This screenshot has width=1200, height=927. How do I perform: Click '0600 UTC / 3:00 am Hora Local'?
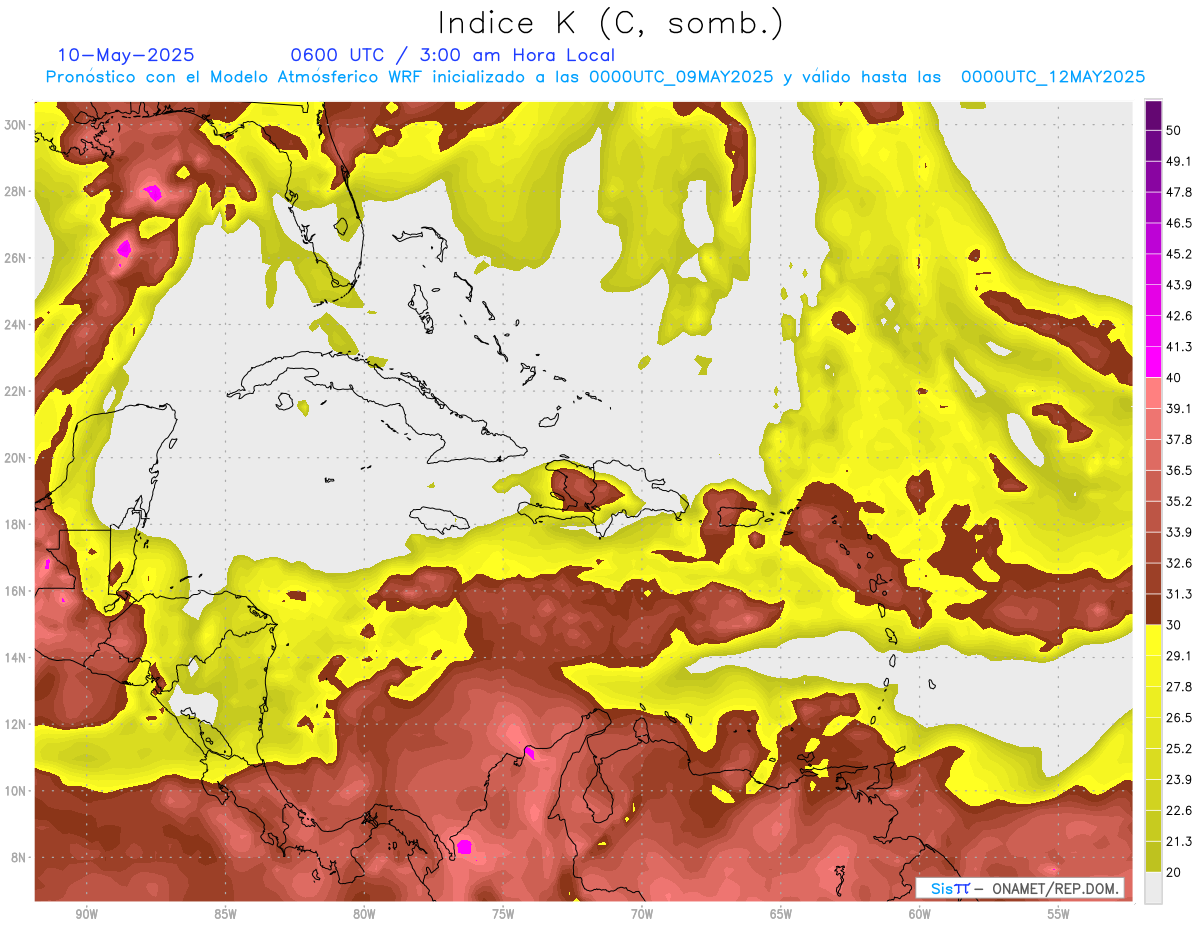pyautogui.click(x=452, y=55)
